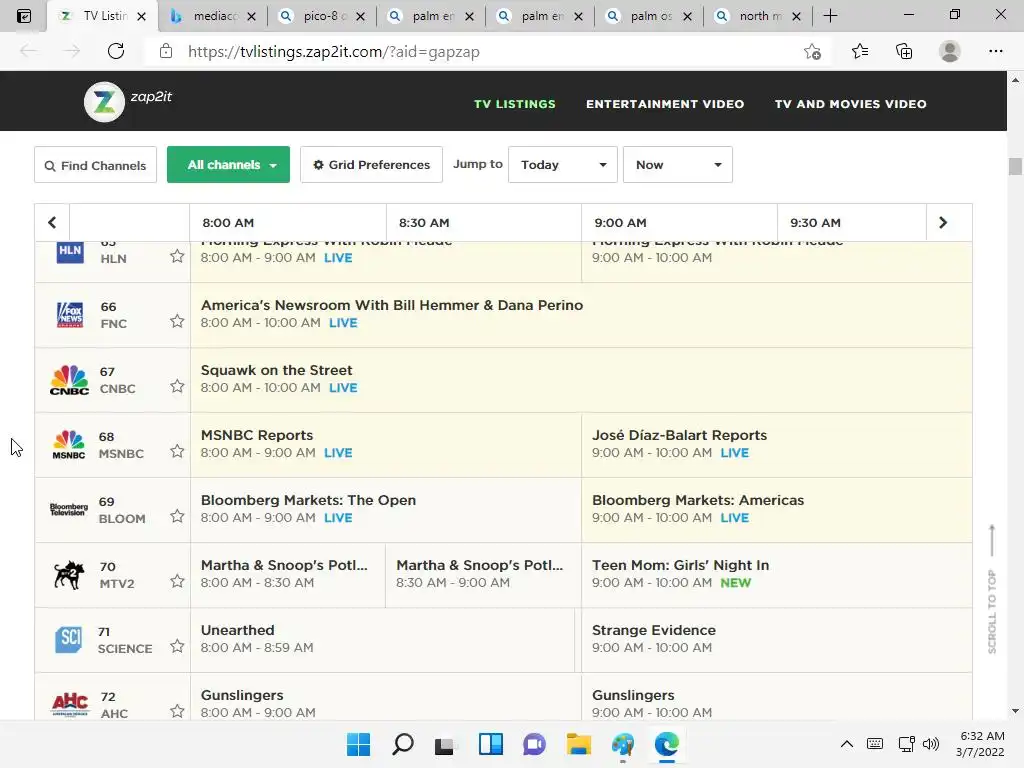Favorite the HLN channel star
The width and height of the screenshot is (1024, 768).
coord(177,256)
